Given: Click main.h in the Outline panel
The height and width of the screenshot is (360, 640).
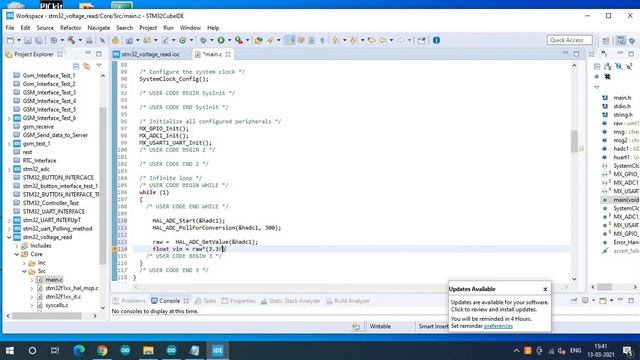Looking at the screenshot, I should (622, 98).
